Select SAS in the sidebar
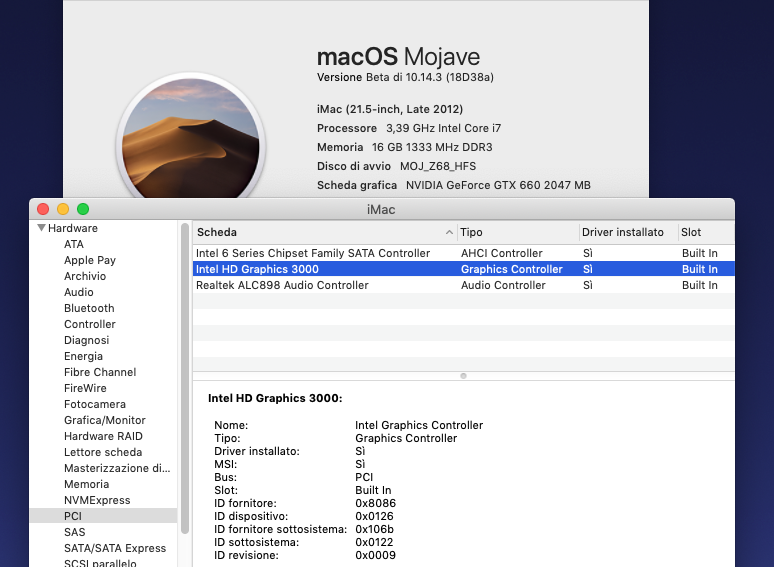Viewport: 774px width, 567px height. point(75,532)
